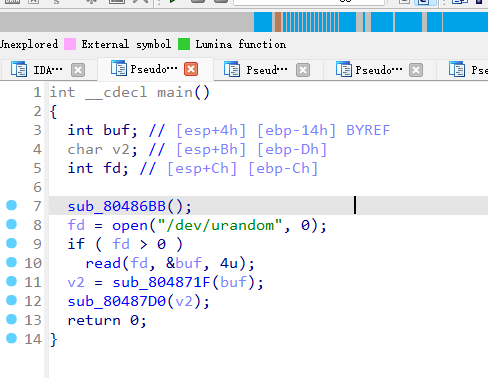Click the __cdecl keyword
The height and width of the screenshot is (378, 488).
(116, 92)
